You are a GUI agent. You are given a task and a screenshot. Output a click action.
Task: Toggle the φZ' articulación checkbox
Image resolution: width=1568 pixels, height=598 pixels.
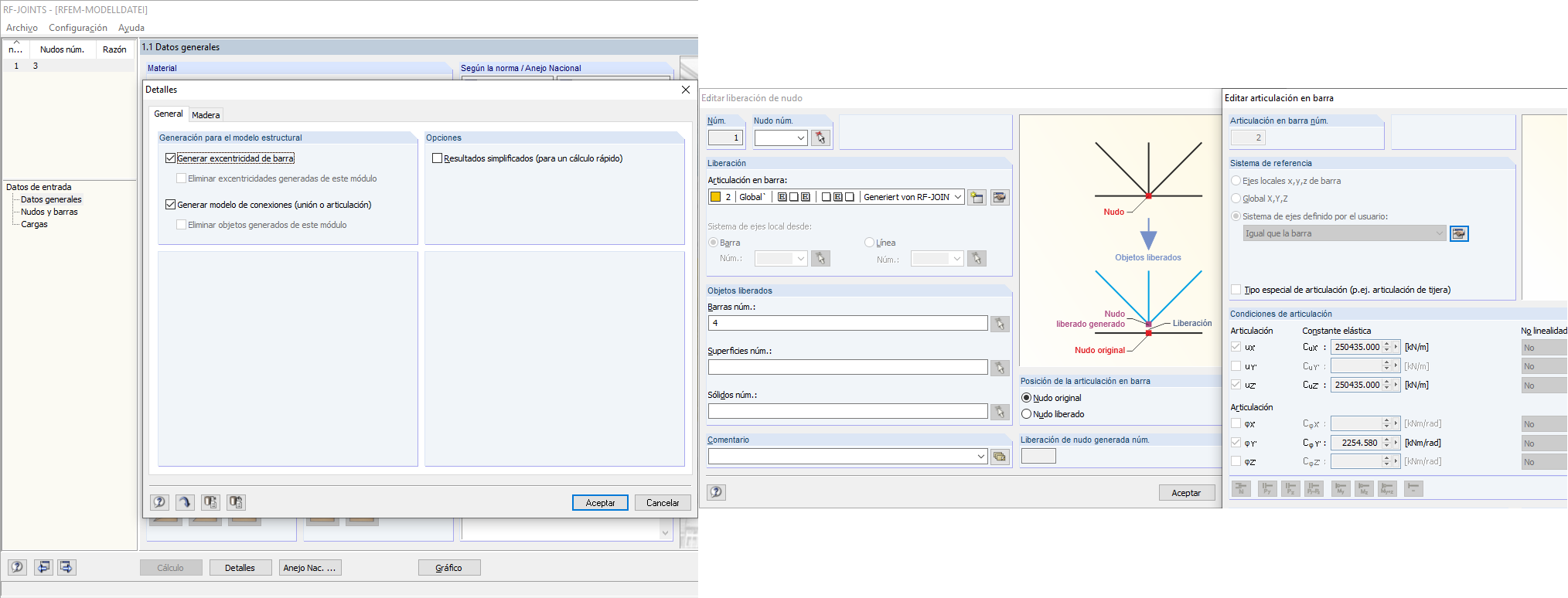1236,460
